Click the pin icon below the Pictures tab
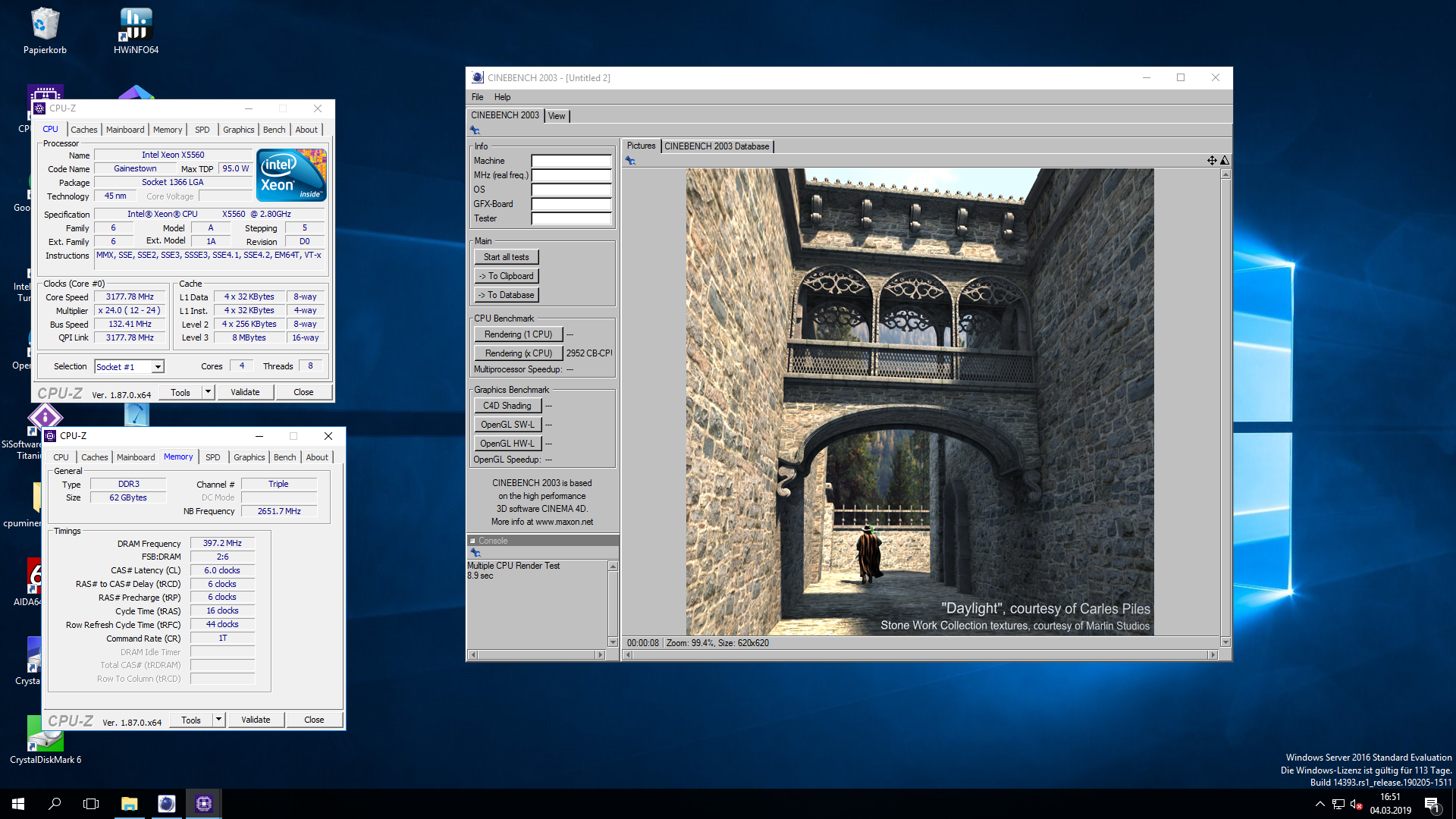The height and width of the screenshot is (819, 1456). pyautogui.click(x=630, y=160)
